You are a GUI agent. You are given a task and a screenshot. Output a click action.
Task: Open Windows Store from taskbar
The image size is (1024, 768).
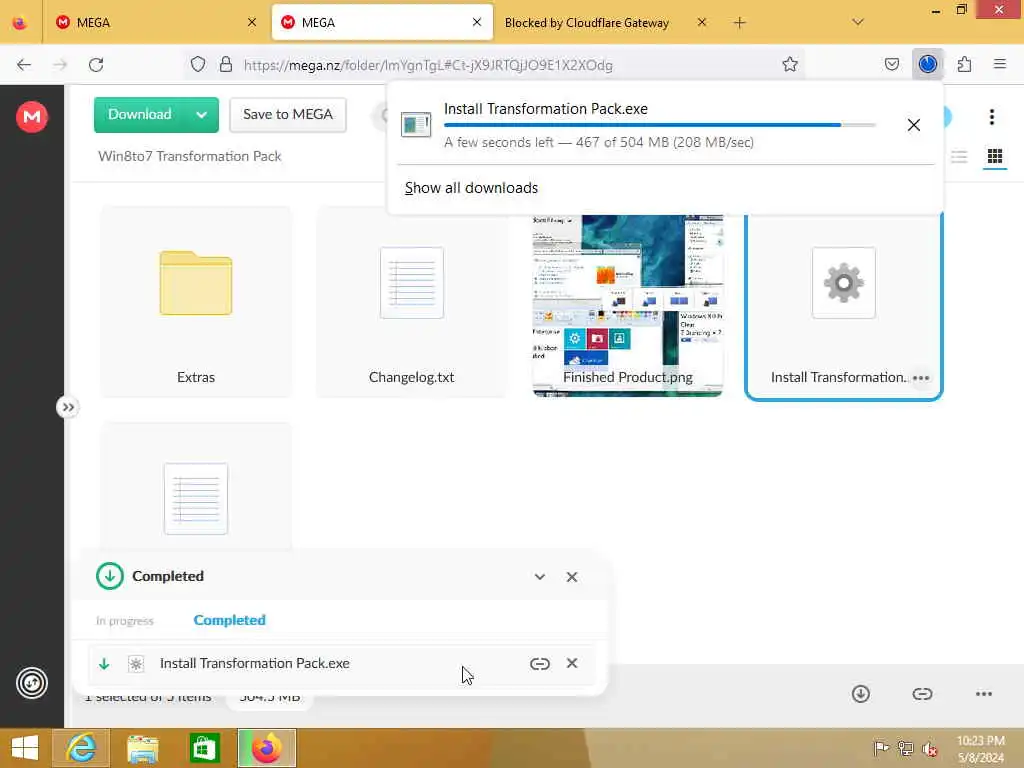click(x=204, y=748)
